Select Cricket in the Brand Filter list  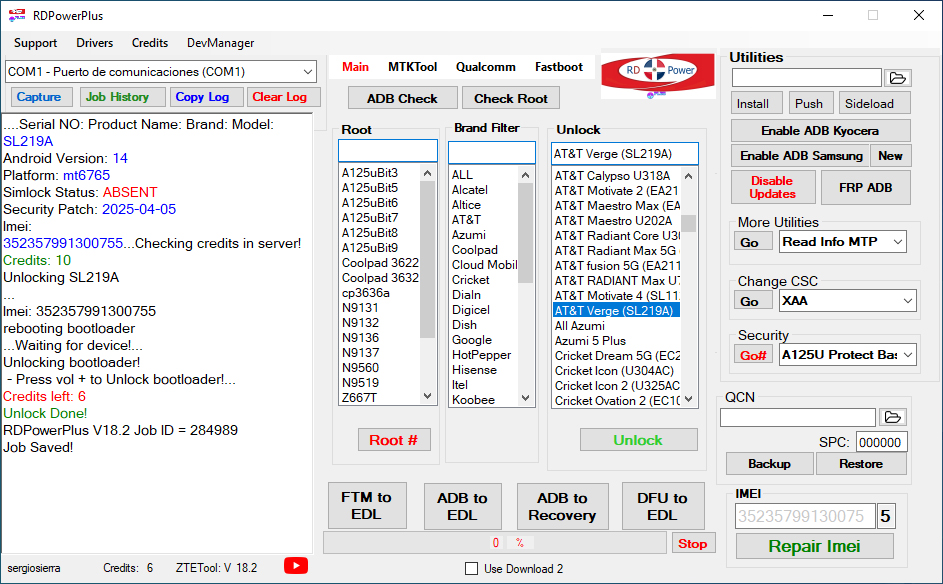point(470,280)
